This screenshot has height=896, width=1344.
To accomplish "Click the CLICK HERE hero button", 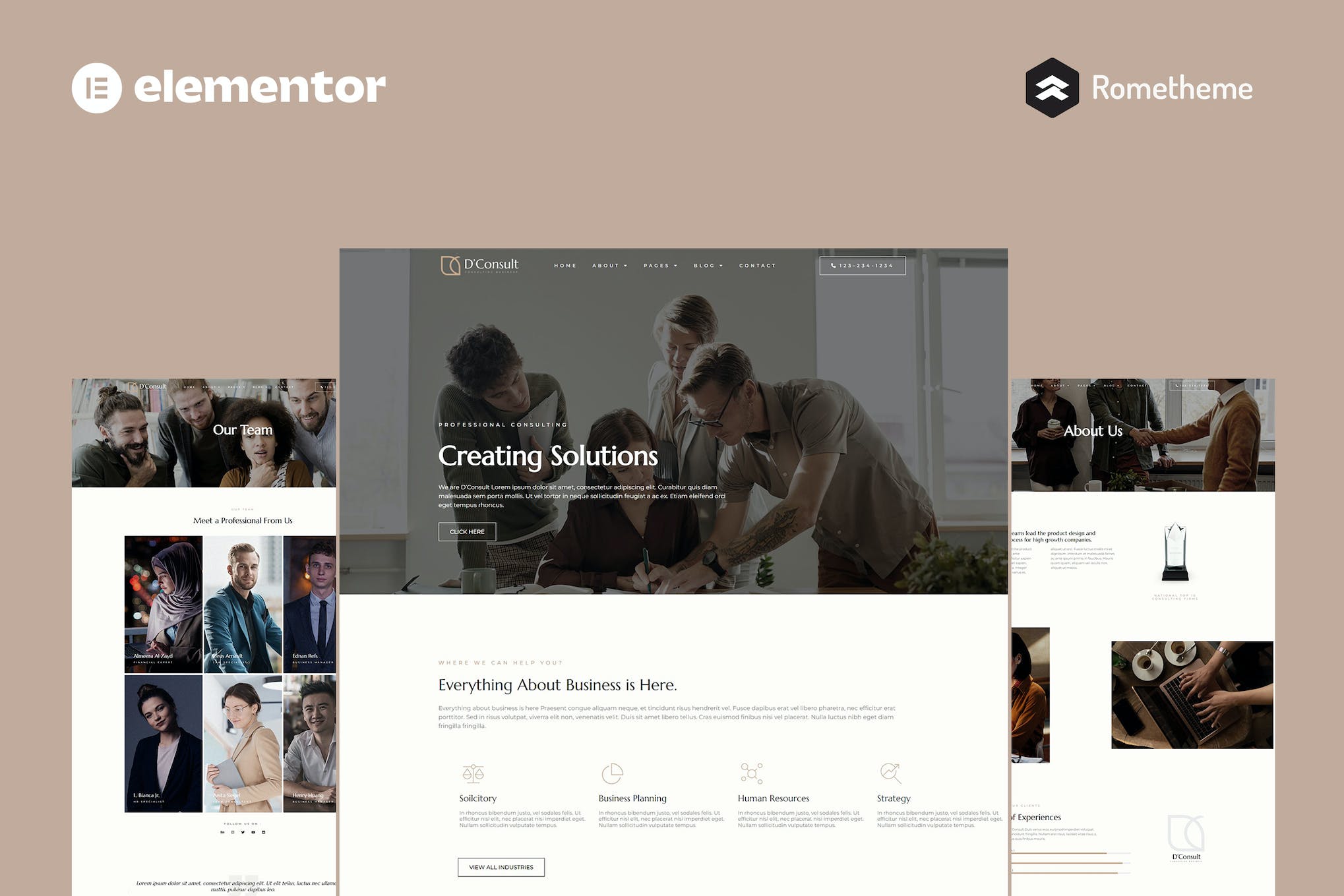I will (466, 531).
